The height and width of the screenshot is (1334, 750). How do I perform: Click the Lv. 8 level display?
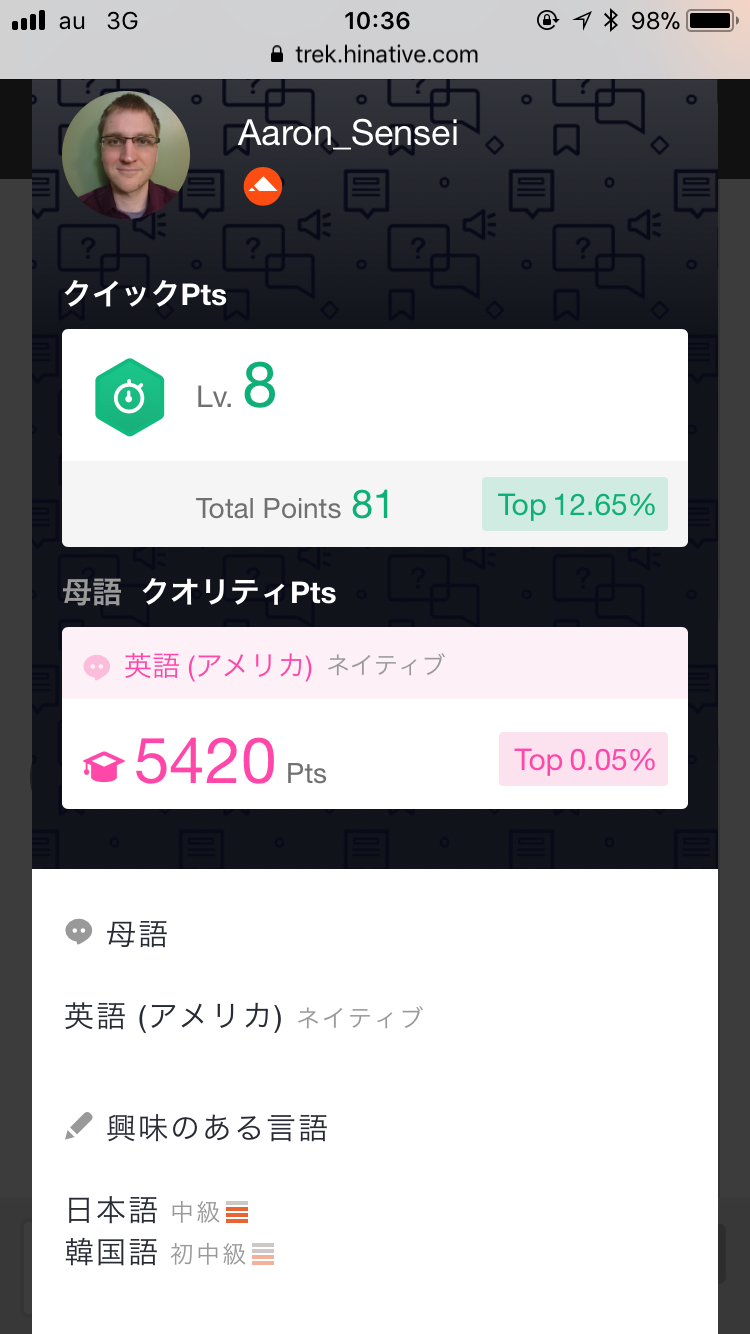click(x=237, y=390)
